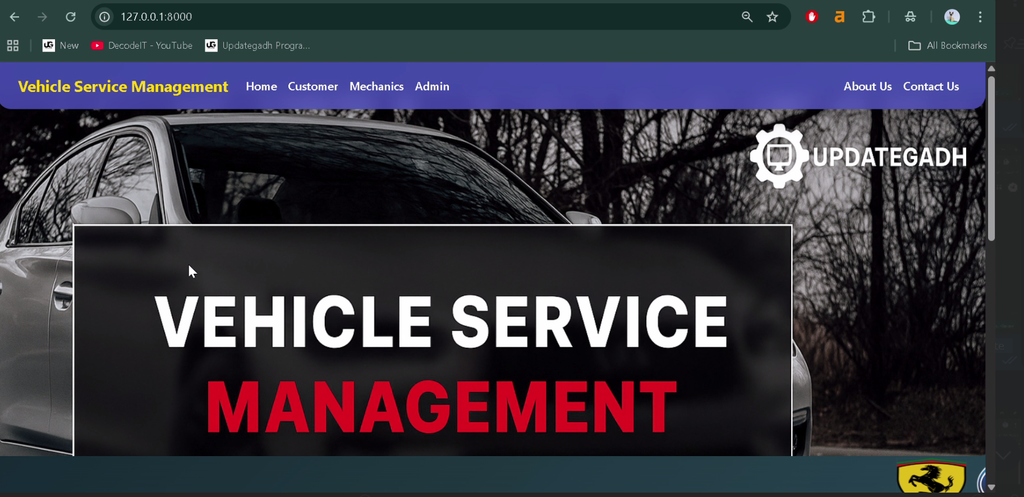Click the page scrollbar down arrow
The width and height of the screenshot is (1024, 497).
(991, 487)
